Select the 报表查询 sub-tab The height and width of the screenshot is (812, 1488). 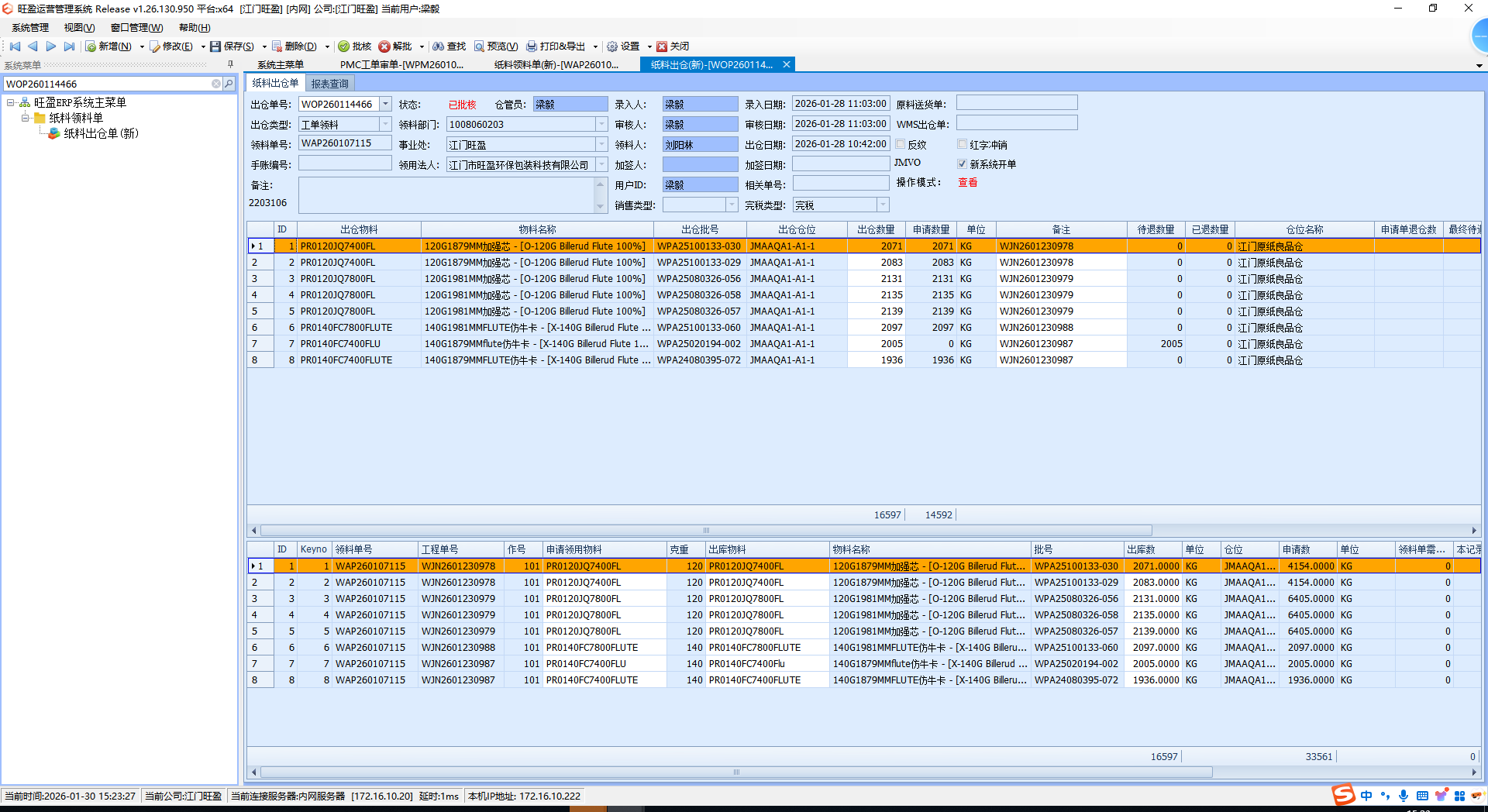point(330,84)
